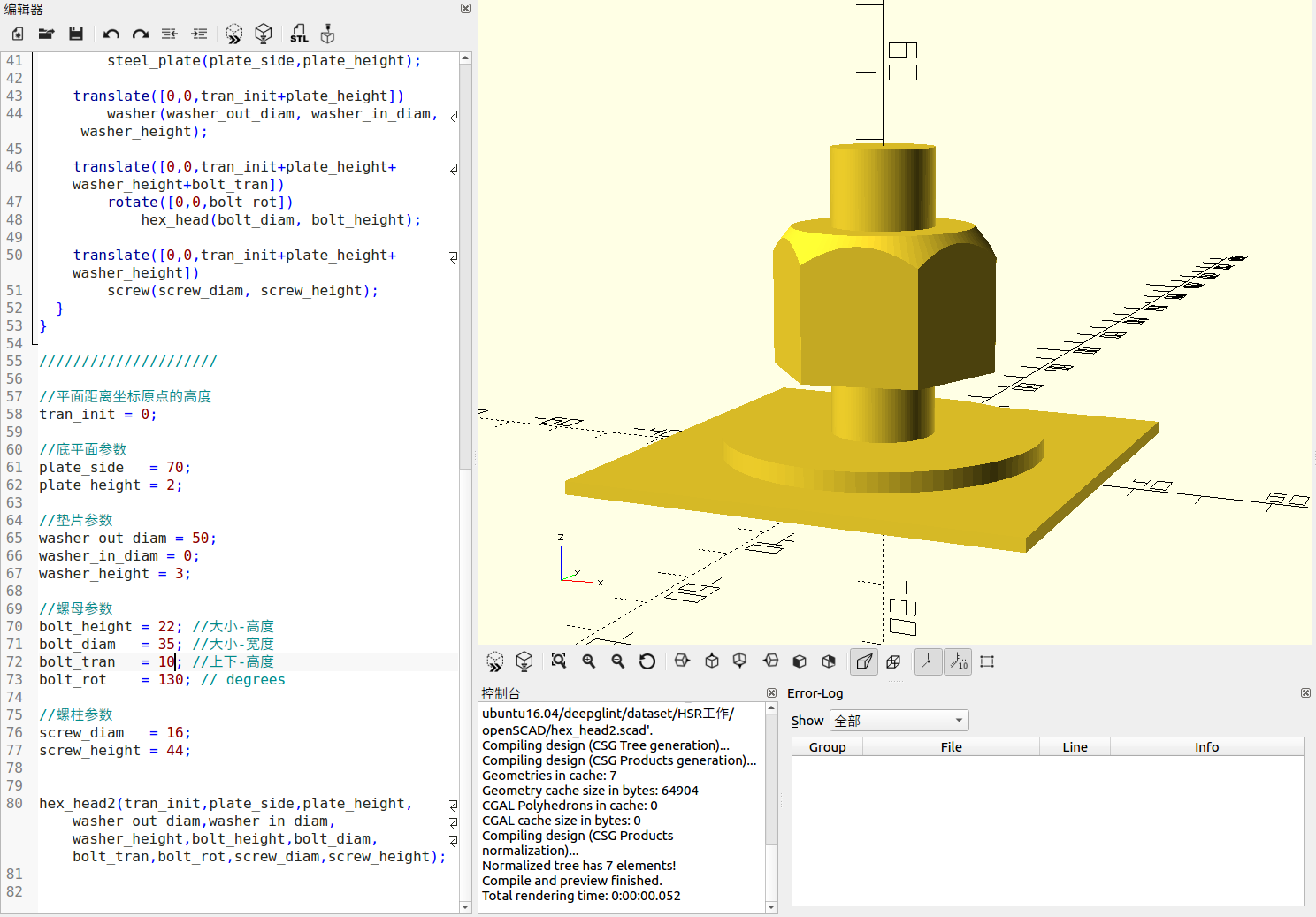Collapse the code fold arrow at line 50
Viewport: 1316px width, 917px height.
pyautogui.click(x=452, y=256)
